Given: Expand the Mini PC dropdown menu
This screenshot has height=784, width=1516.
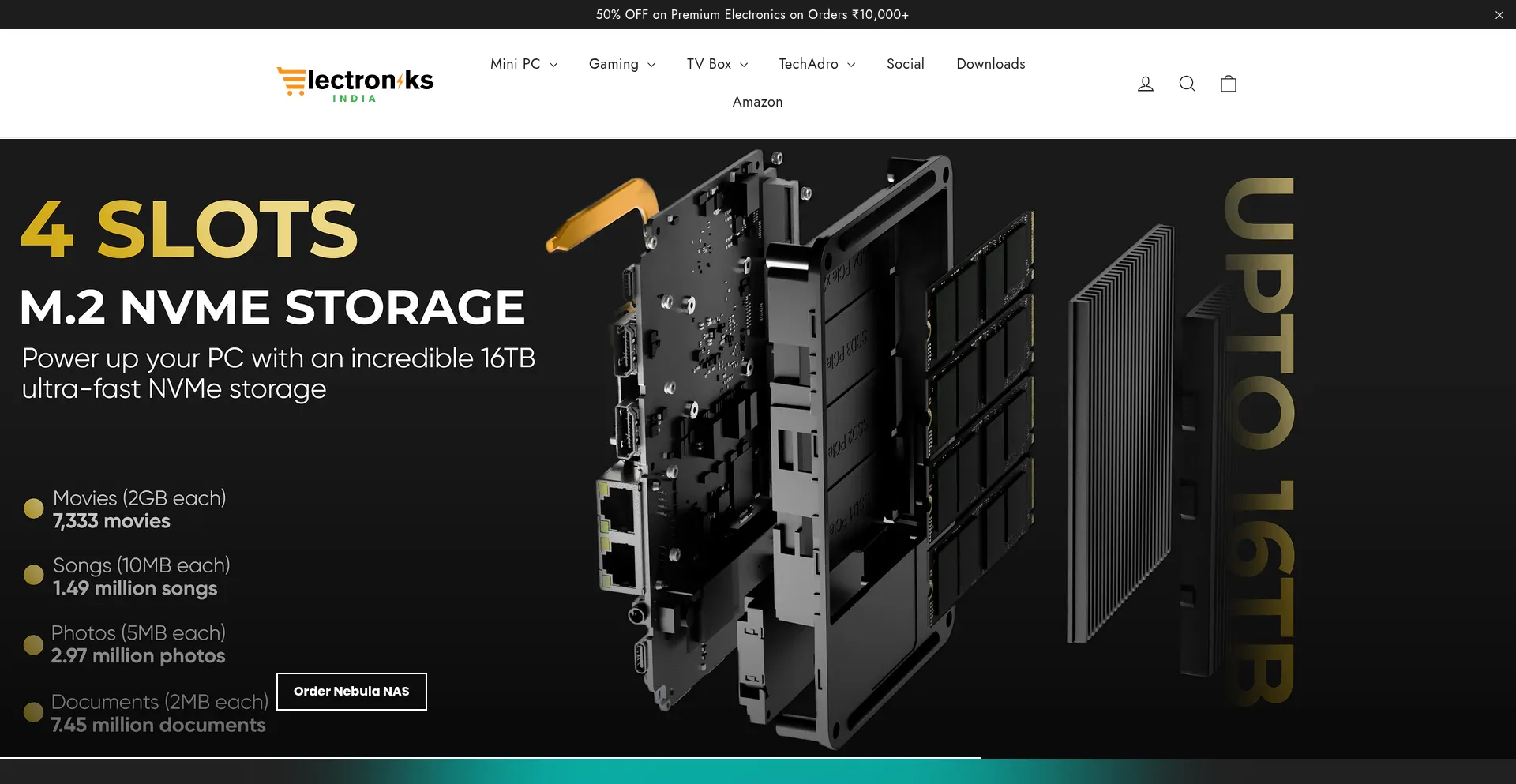Looking at the screenshot, I should pyautogui.click(x=523, y=64).
